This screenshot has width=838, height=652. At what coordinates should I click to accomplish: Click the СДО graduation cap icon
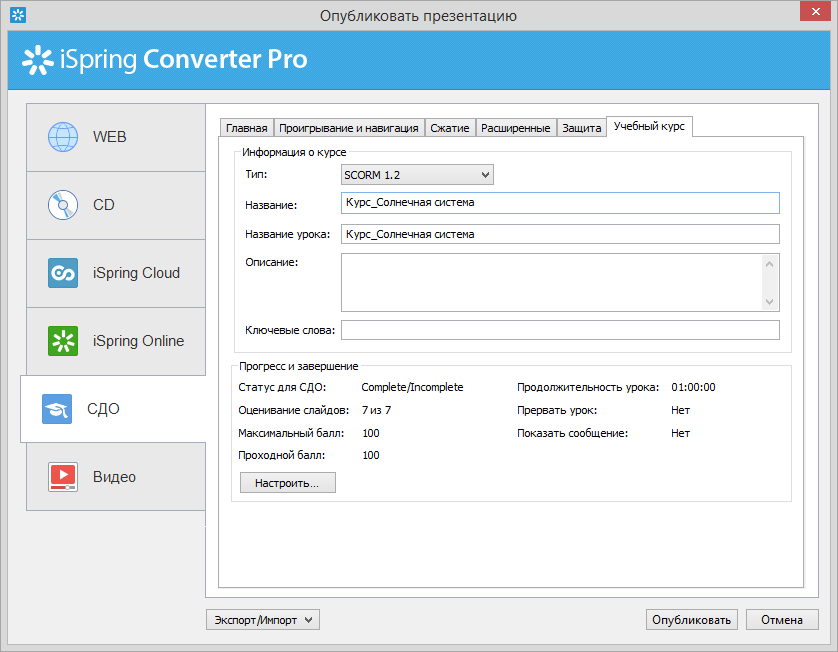click(x=57, y=409)
